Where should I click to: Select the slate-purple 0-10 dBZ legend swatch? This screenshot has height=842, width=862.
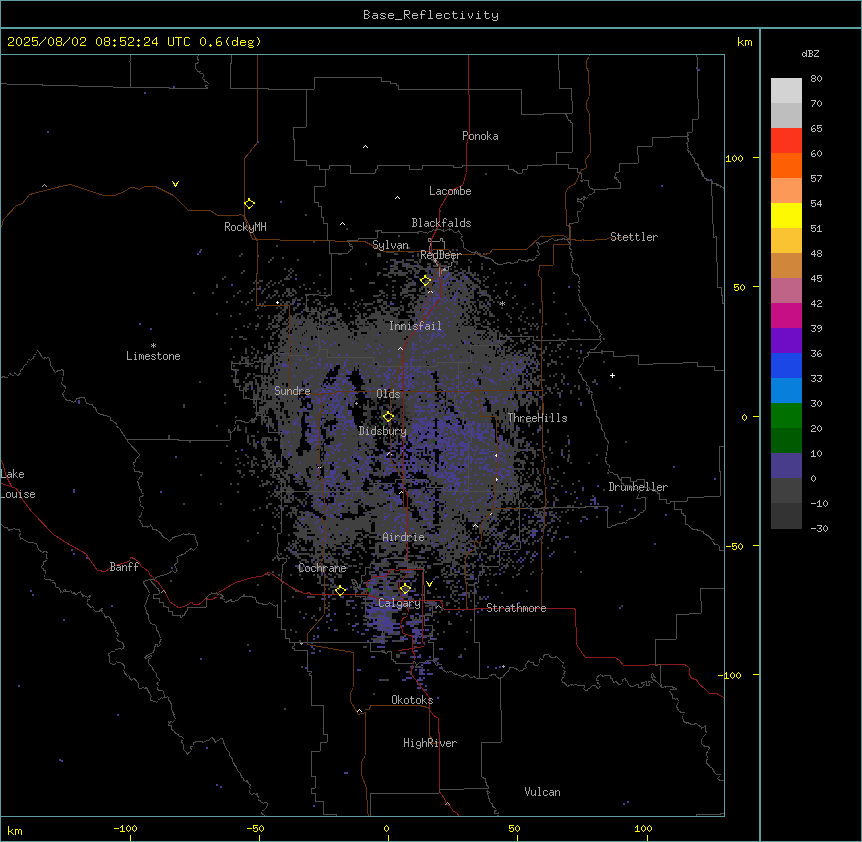point(786,466)
